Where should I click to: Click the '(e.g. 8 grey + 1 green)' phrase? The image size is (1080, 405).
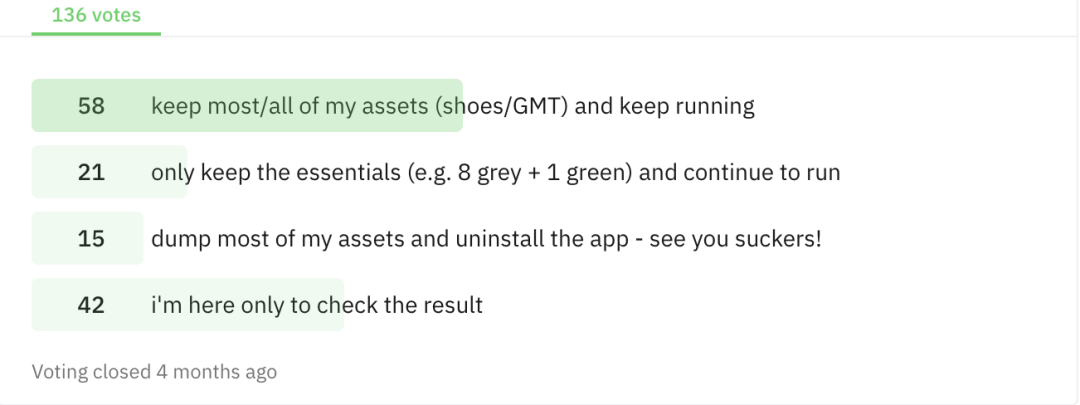(519, 172)
